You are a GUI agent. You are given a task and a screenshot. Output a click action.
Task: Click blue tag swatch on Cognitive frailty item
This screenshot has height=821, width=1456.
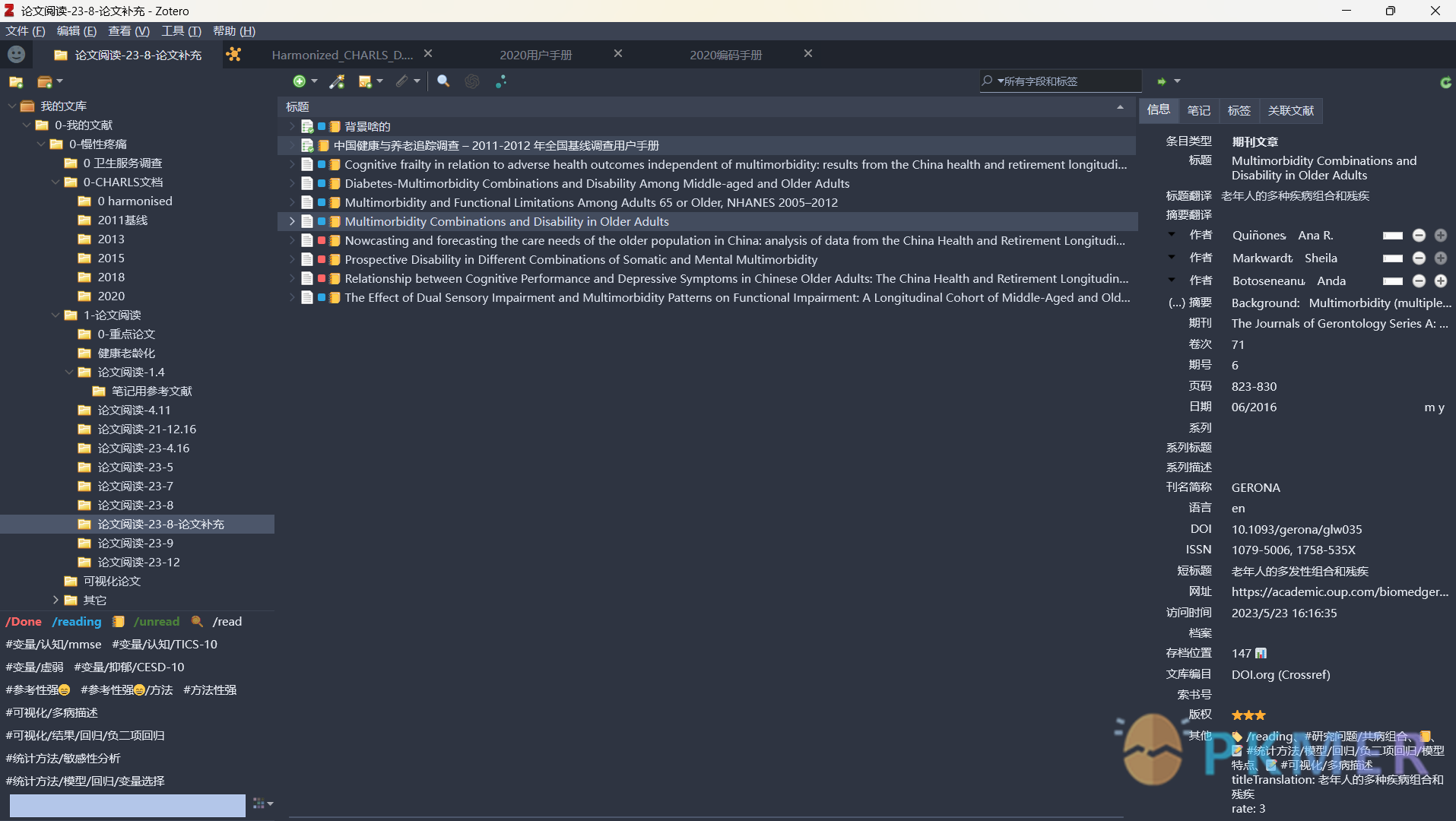click(322, 164)
